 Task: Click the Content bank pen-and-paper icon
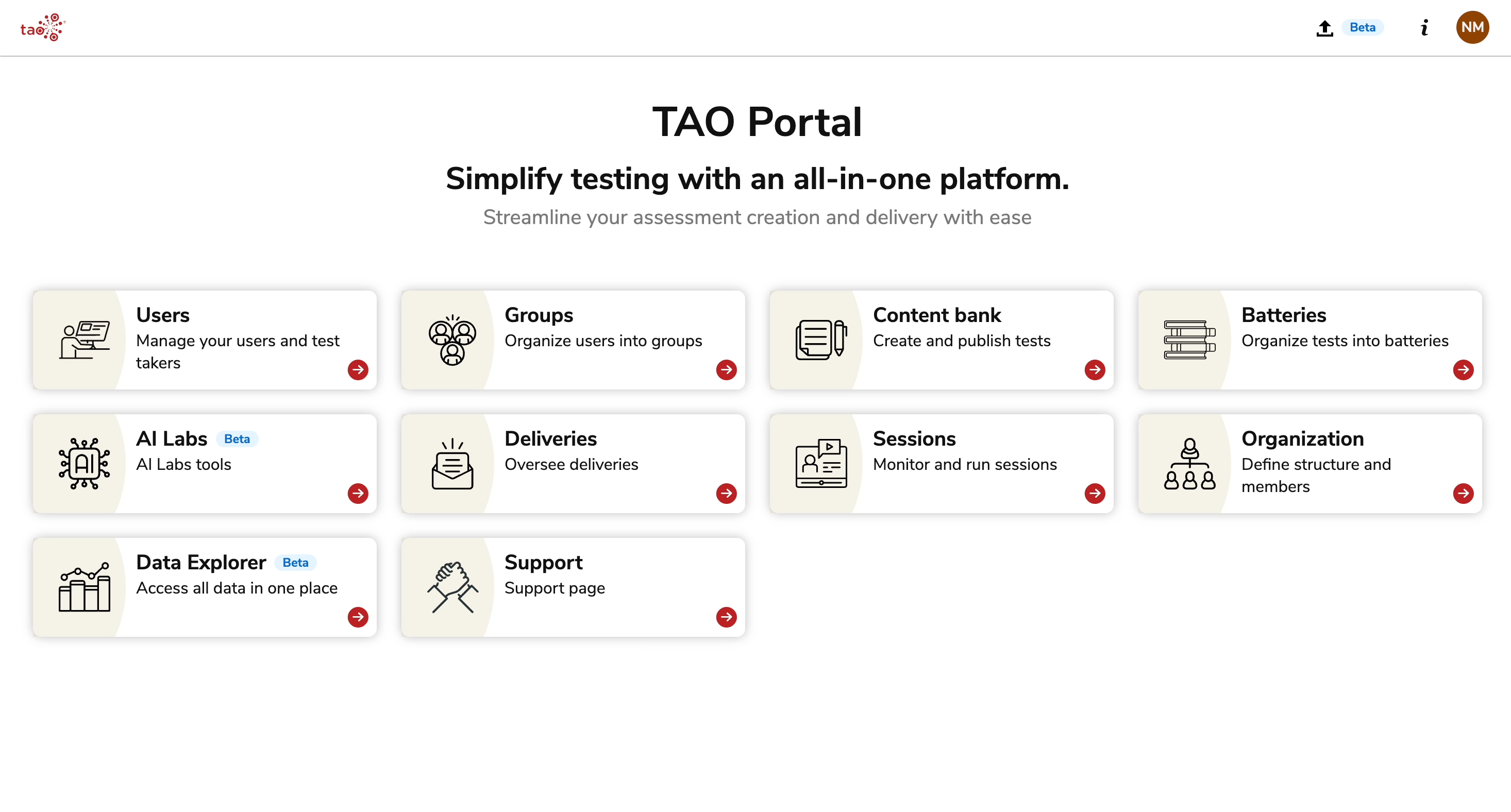pos(820,340)
